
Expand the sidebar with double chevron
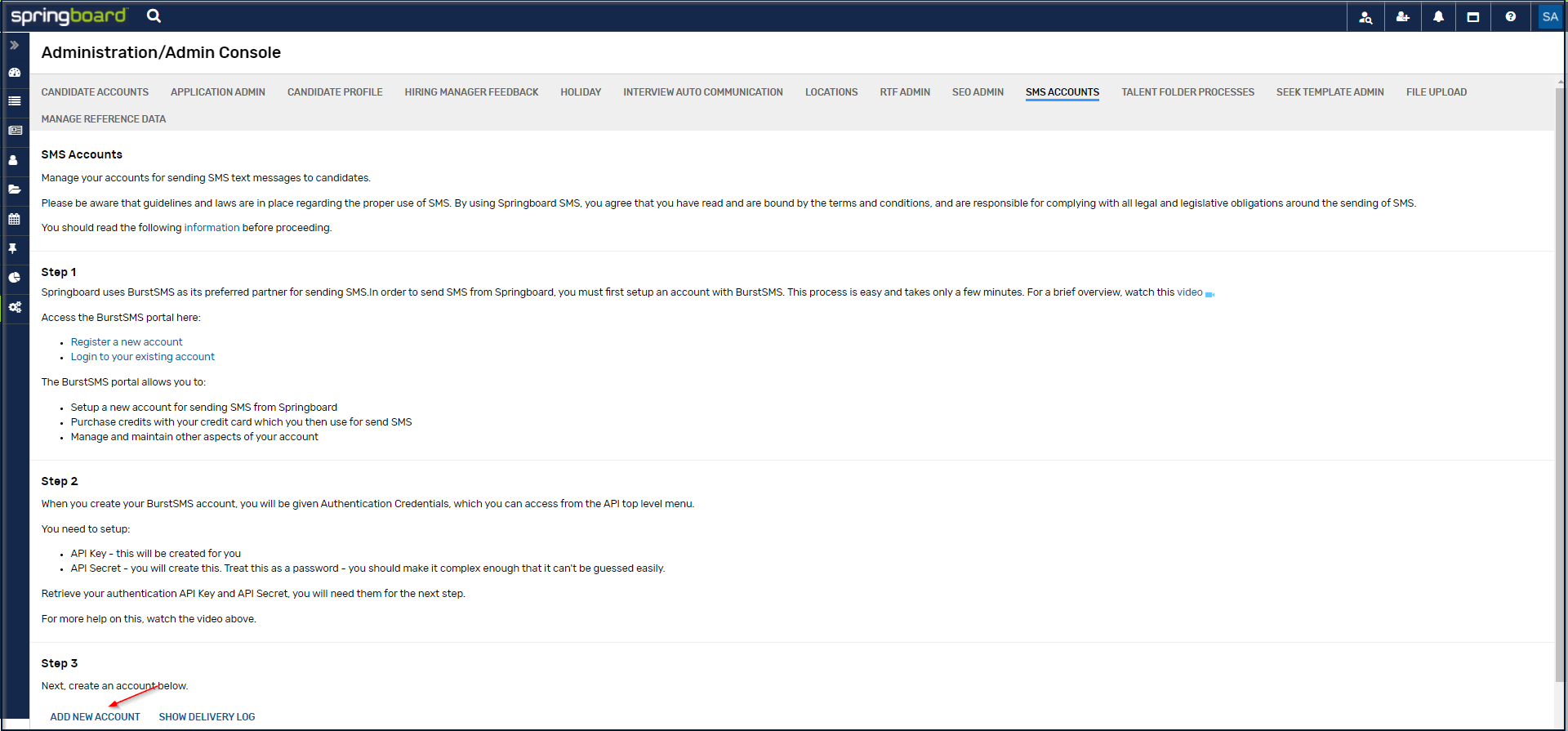pos(14,45)
